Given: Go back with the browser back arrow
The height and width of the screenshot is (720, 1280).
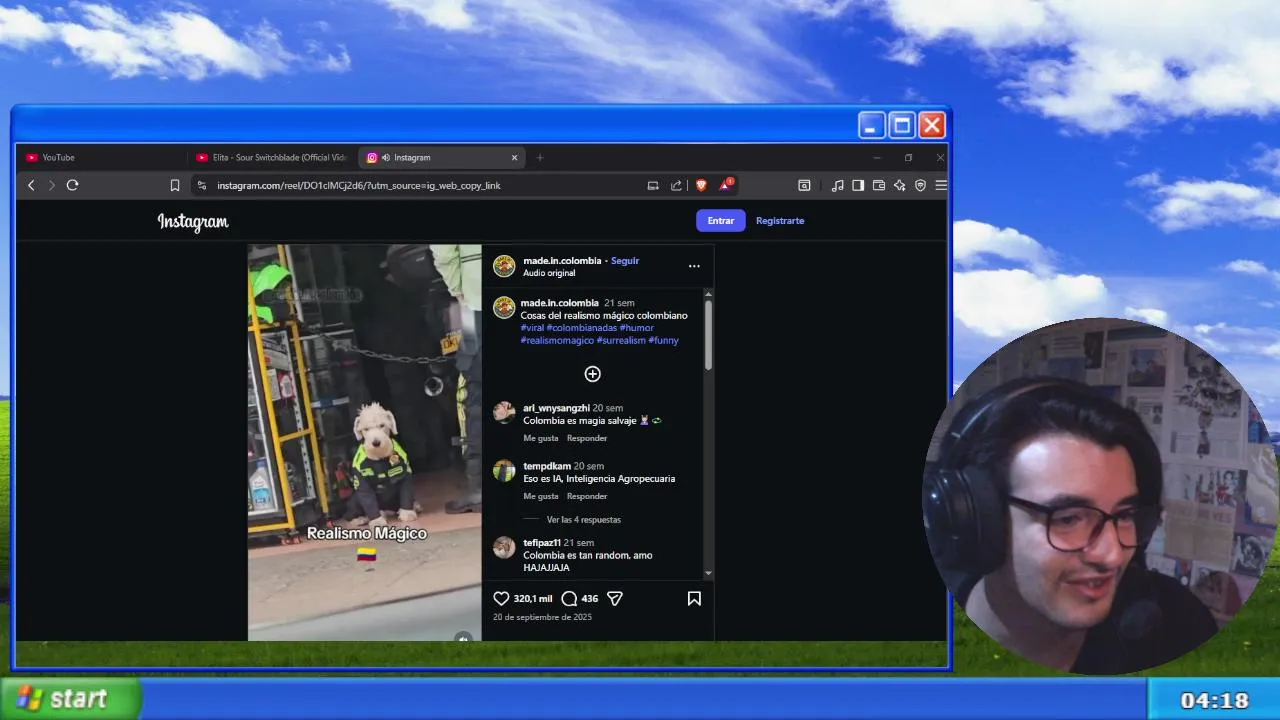Looking at the screenshot, I should tap(31, 185).
